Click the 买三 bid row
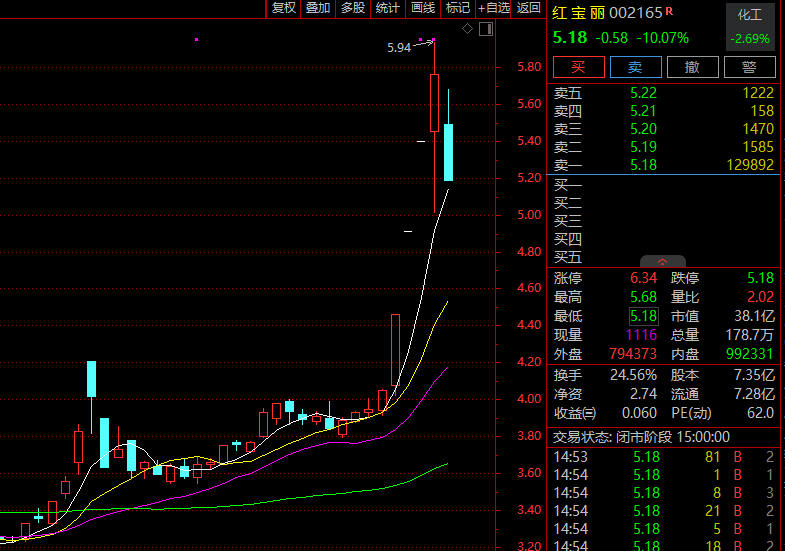 coord(663,221)
